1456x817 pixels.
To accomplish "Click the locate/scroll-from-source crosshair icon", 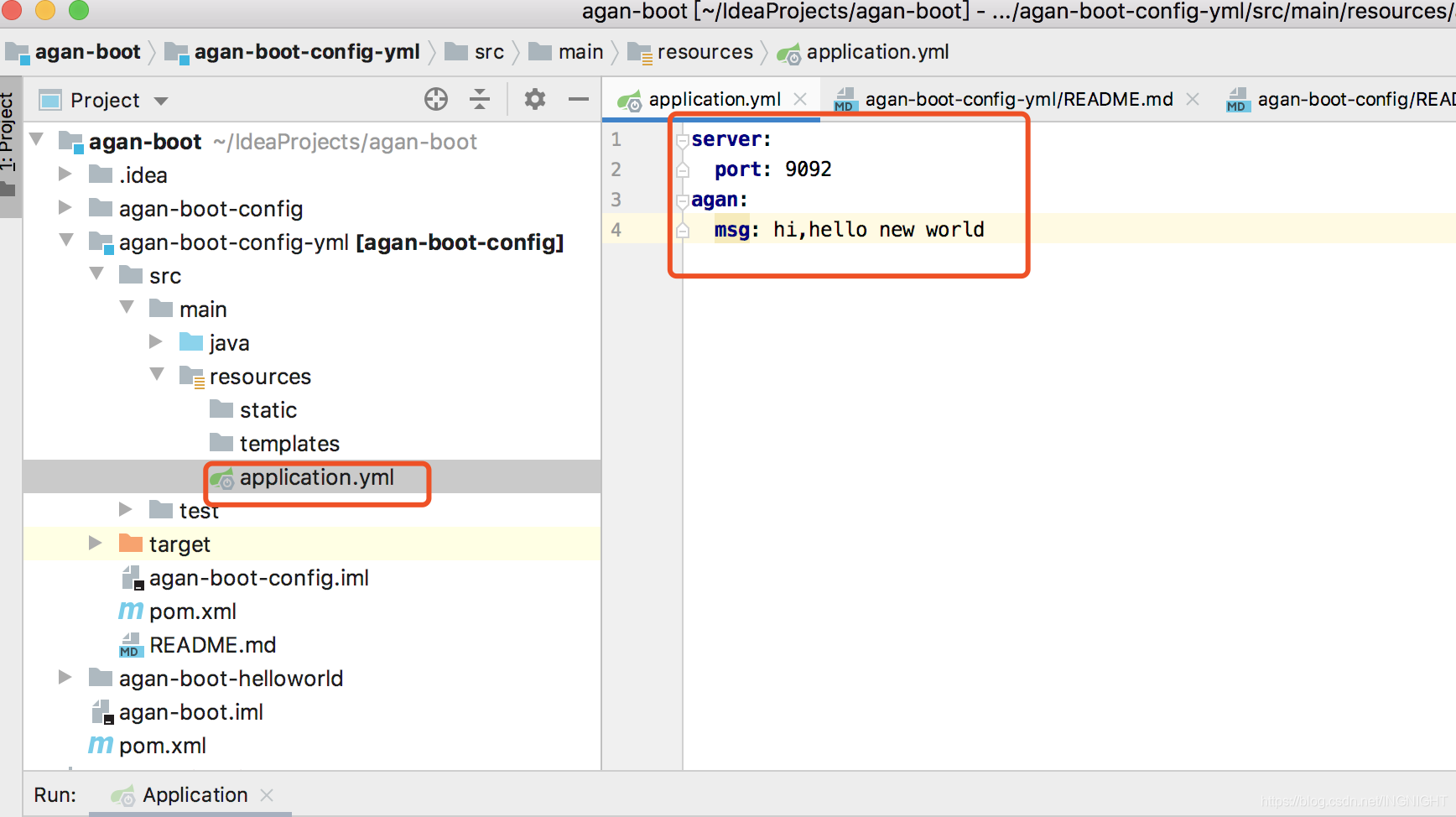I will pyautogui.click(x=436, y=100).
